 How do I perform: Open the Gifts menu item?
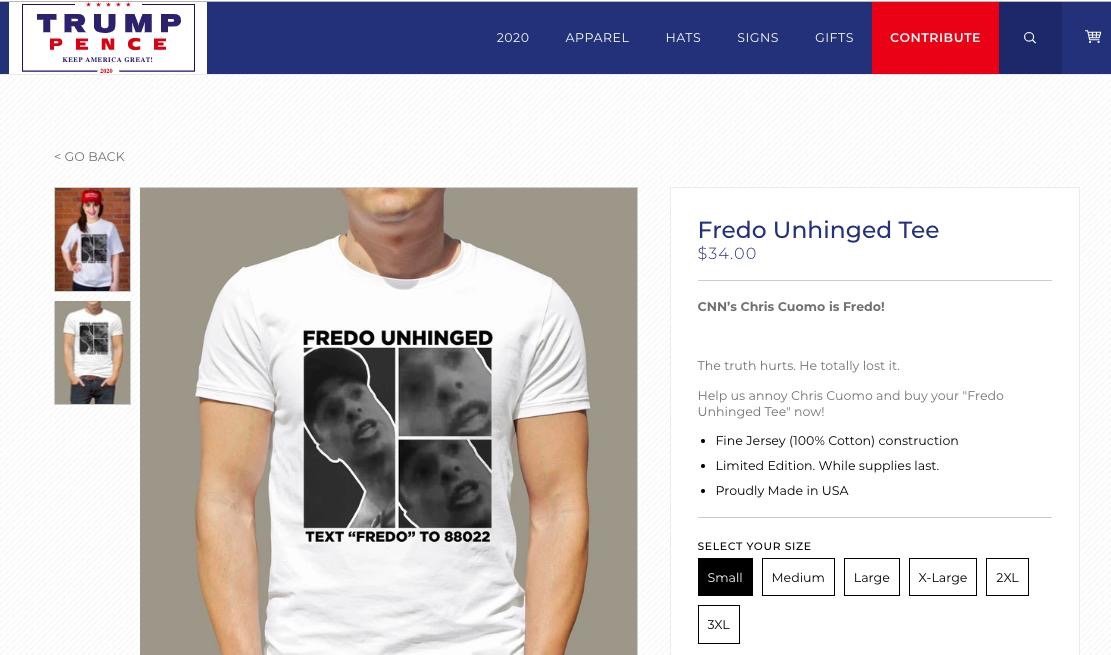point(834,38)
